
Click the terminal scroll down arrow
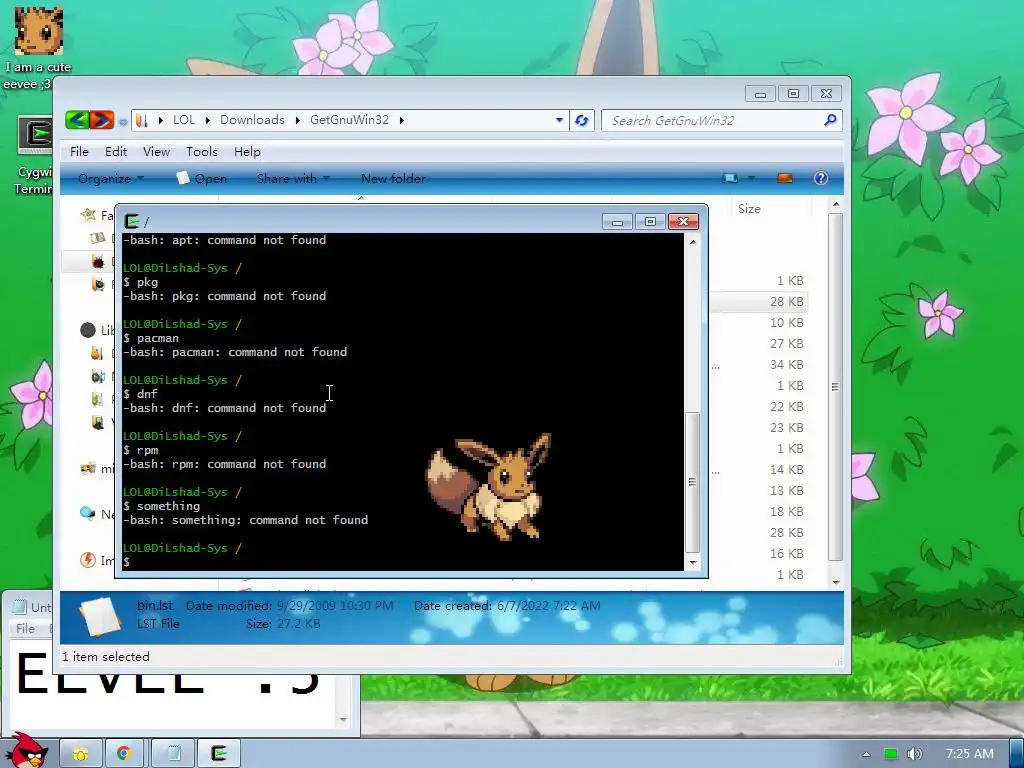pyautogui.click(x=692, y=562)
